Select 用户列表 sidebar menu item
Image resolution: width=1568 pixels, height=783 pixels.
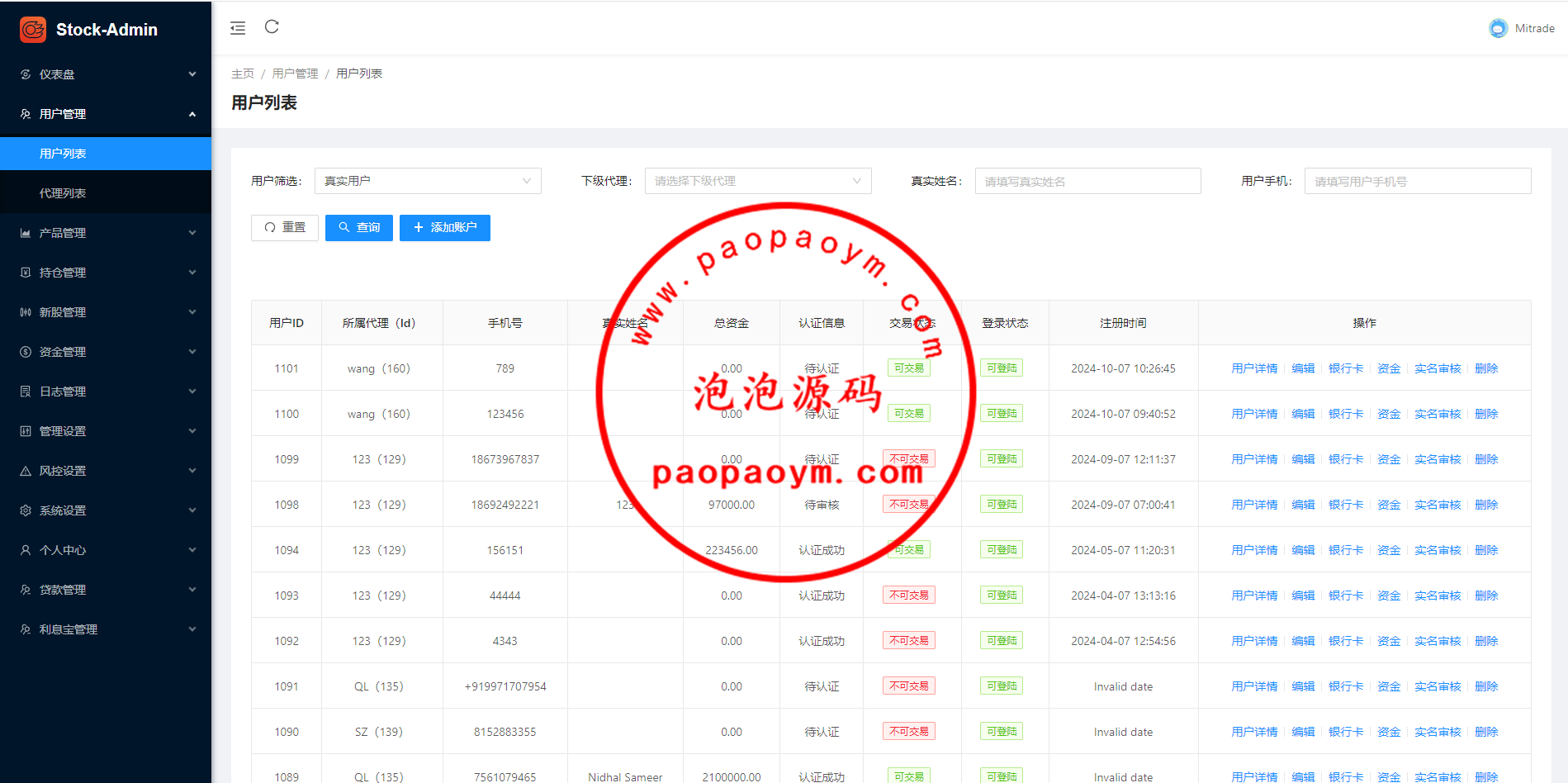coord(63,154)
